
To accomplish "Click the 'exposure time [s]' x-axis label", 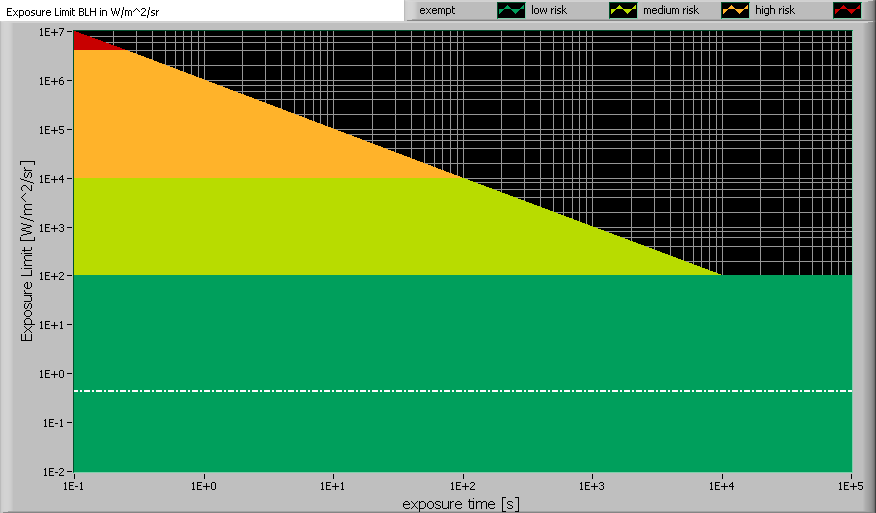I will (x=461, y=503).
